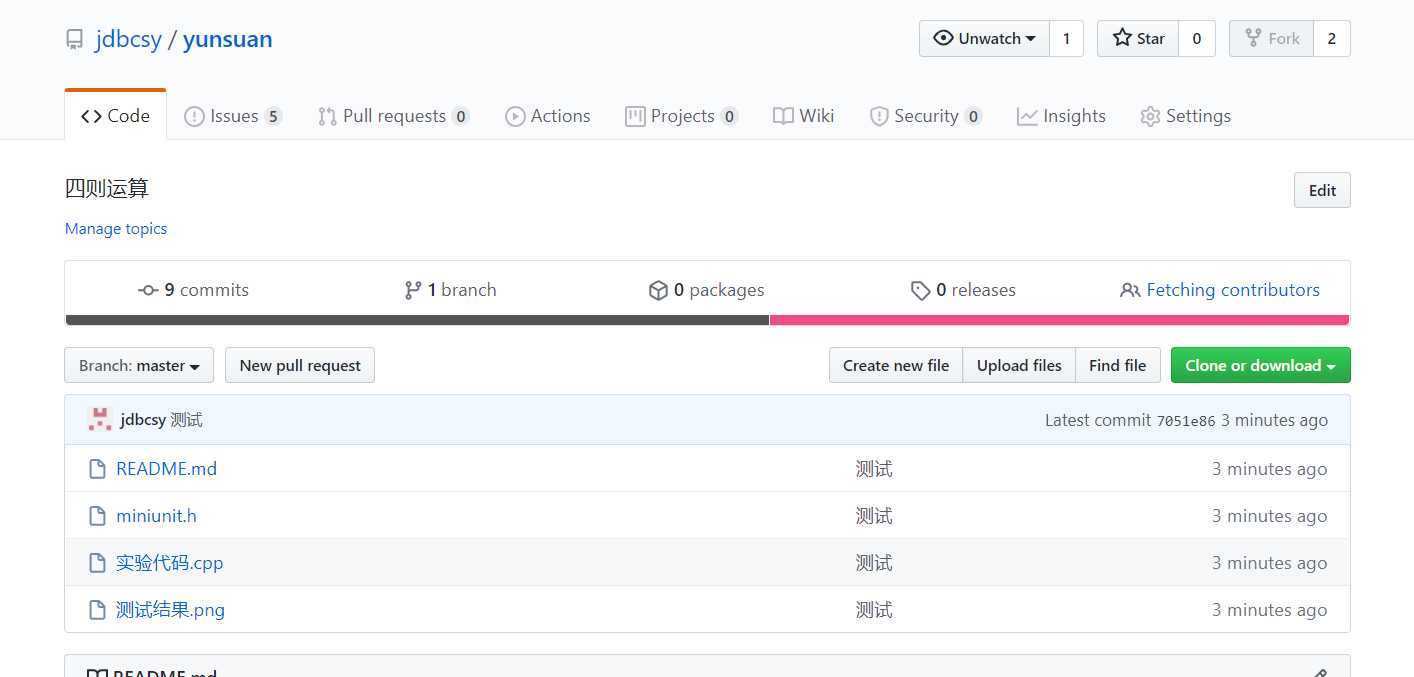This screenshot has width=1414, height=677.
Task: View the 1 branch link
Action: [x=450, y=290]
